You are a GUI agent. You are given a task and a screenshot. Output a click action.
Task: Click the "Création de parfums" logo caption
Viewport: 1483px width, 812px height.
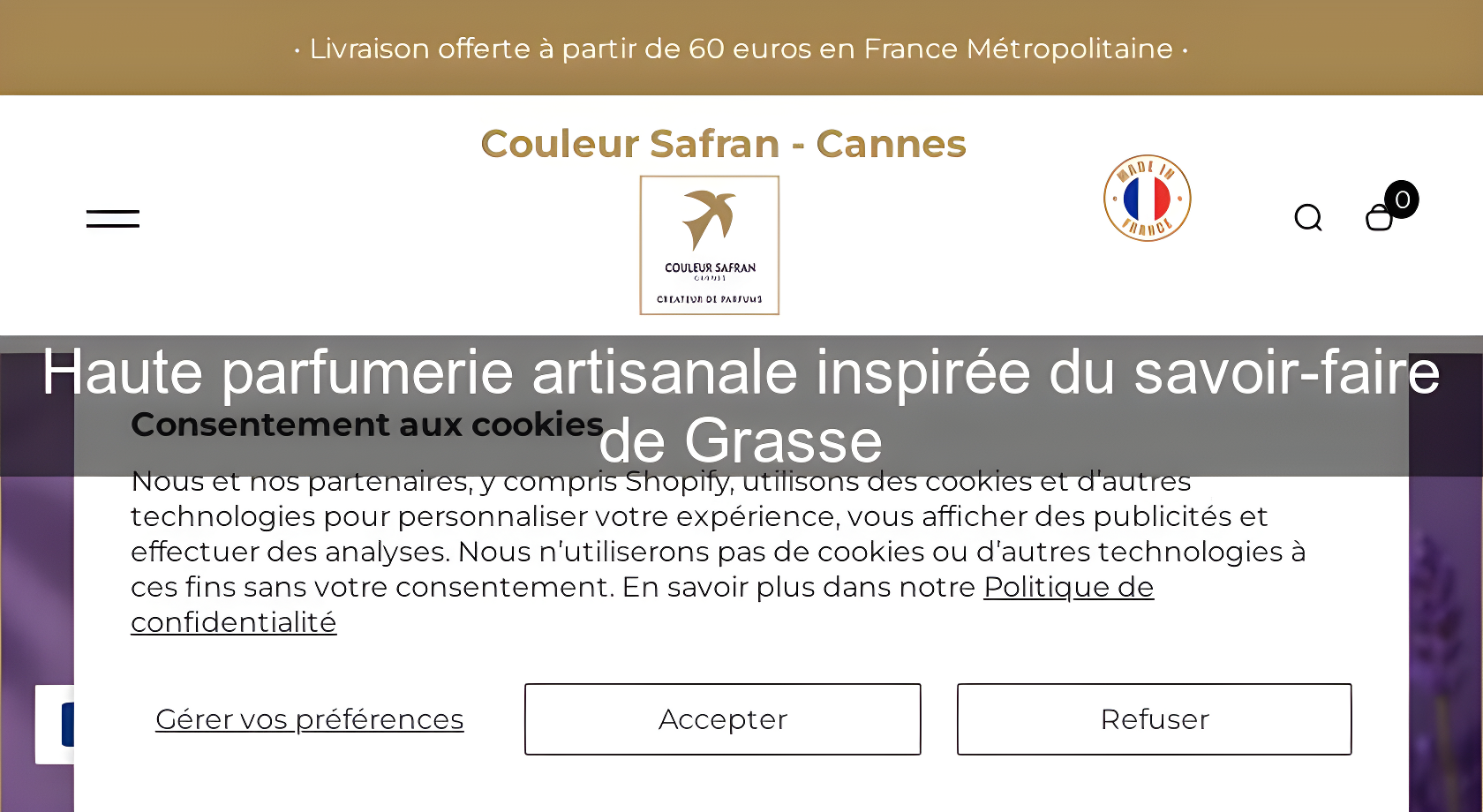coord(709,299)
